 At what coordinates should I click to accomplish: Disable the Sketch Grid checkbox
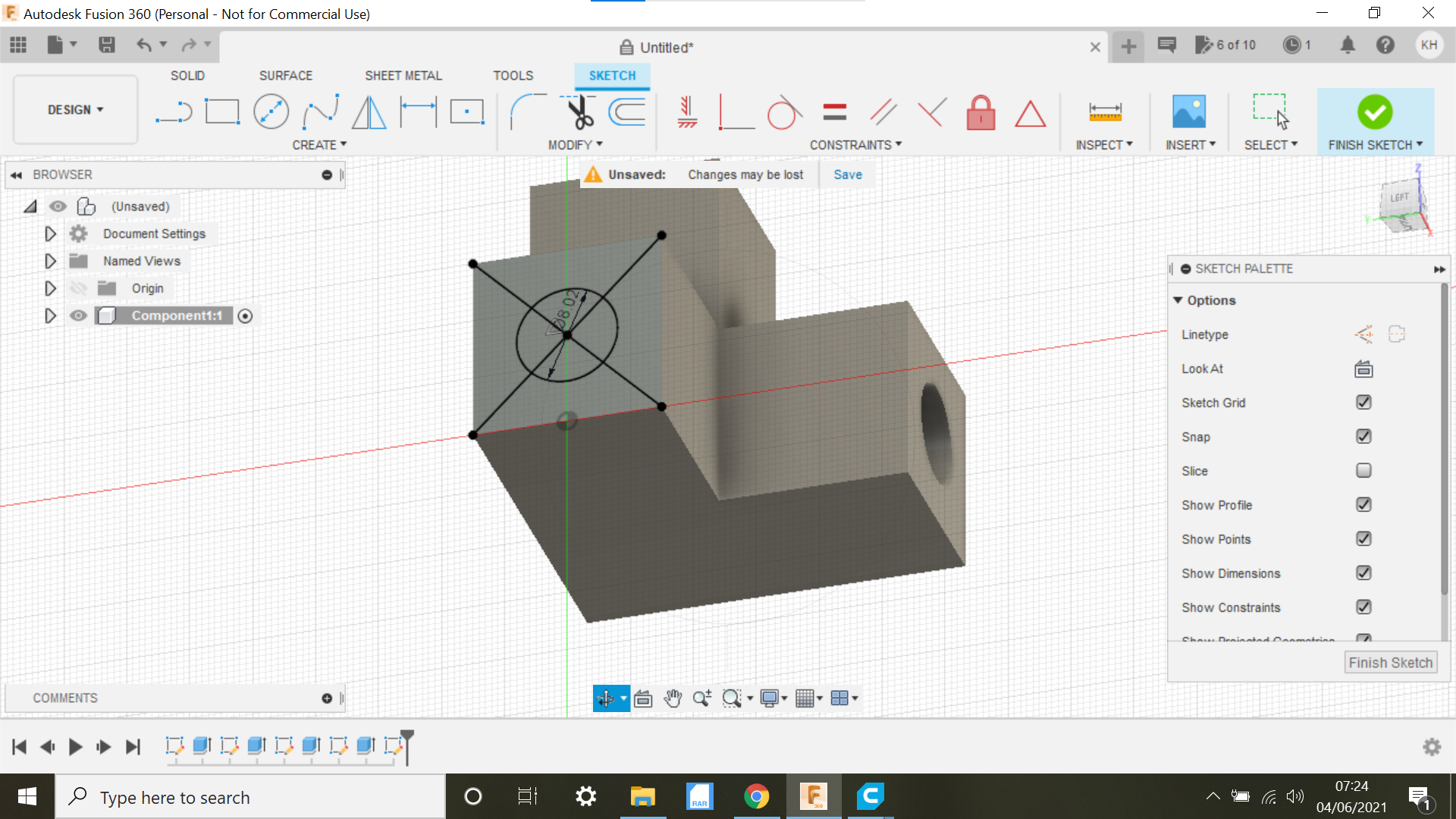[x=1363, y=402]
